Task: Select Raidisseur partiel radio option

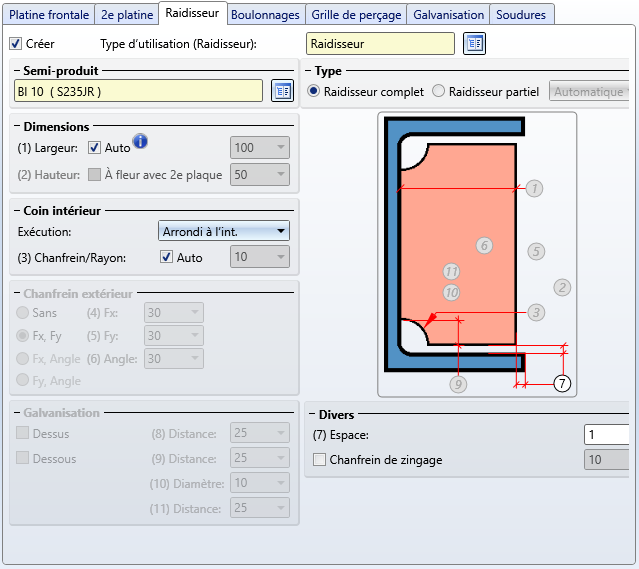Action: click(439, 91)
